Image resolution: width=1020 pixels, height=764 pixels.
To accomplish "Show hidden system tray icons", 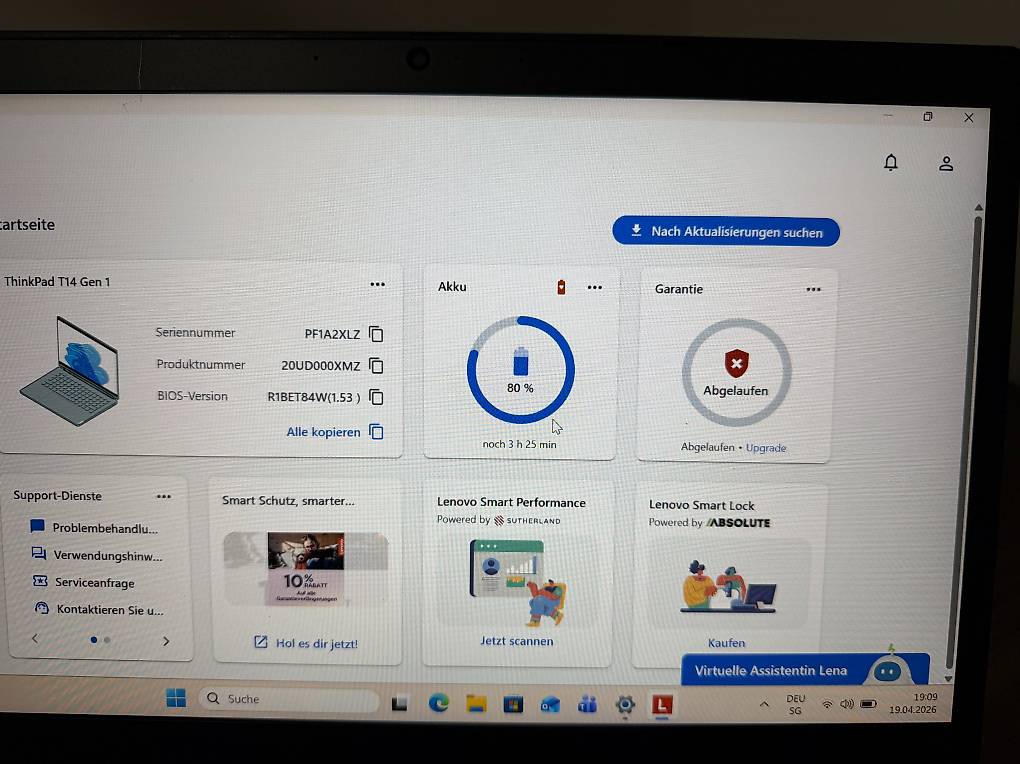I will (x=764, y=704).
